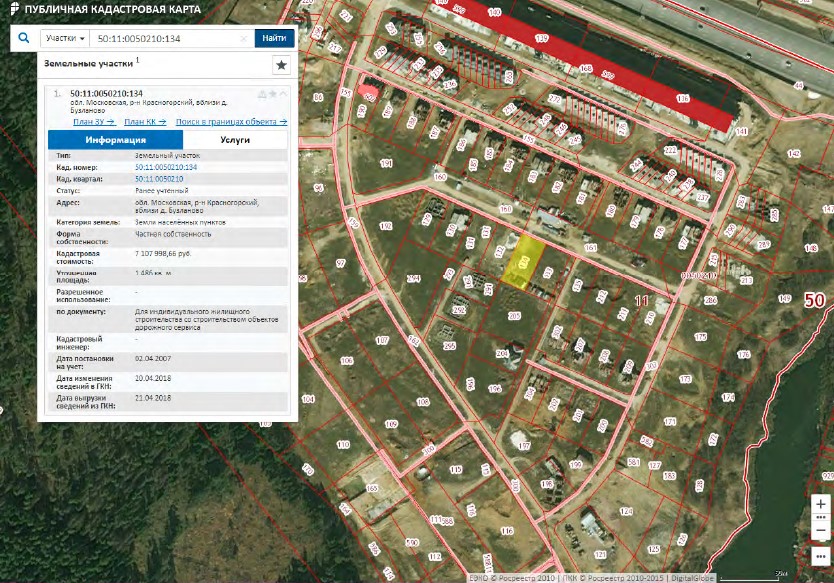834x583 pixels.
Task: Open the План ЗУ link
Action: (93, 121)
